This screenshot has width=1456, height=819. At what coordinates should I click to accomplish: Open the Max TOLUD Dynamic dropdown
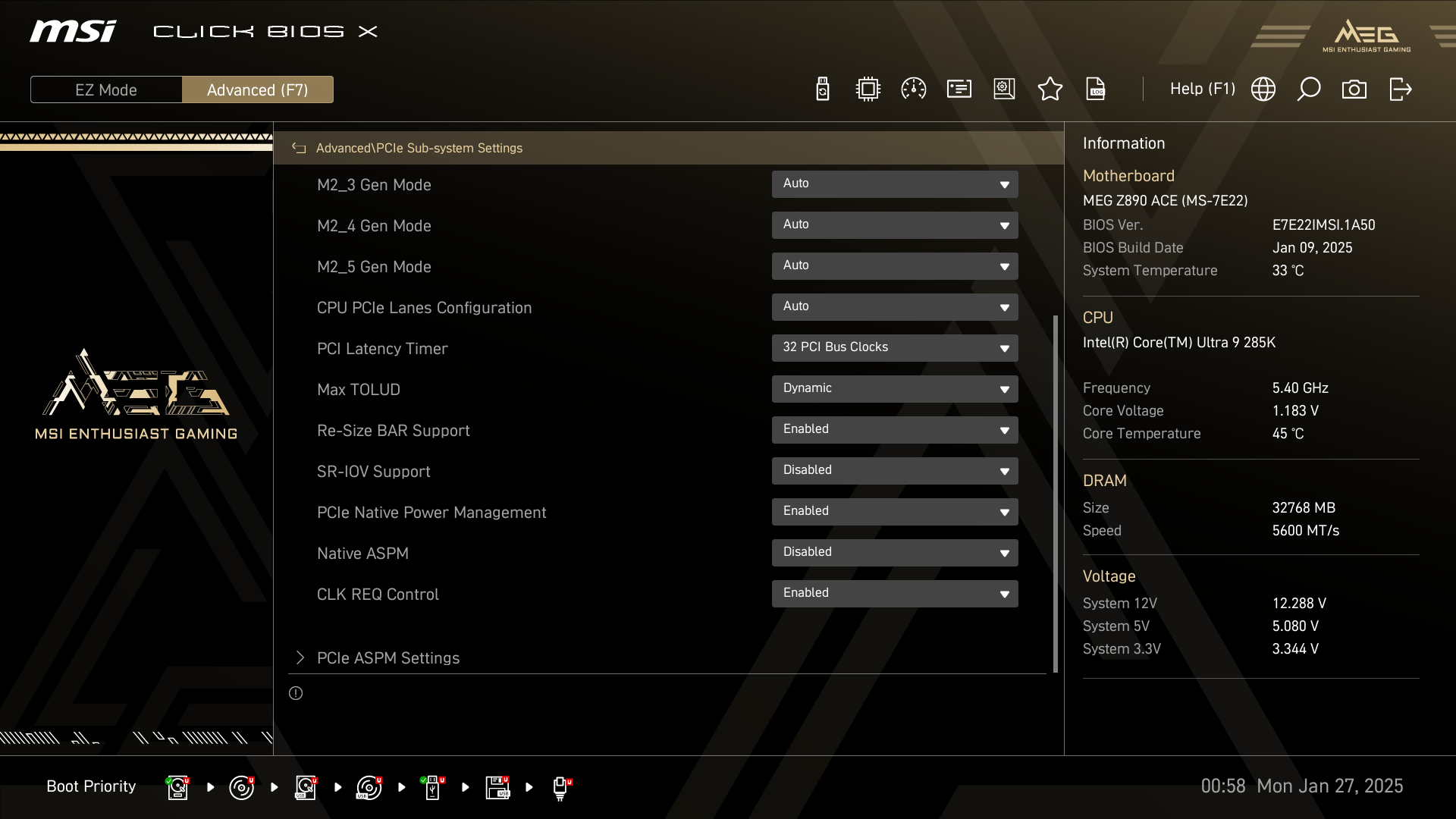[895, 389]
